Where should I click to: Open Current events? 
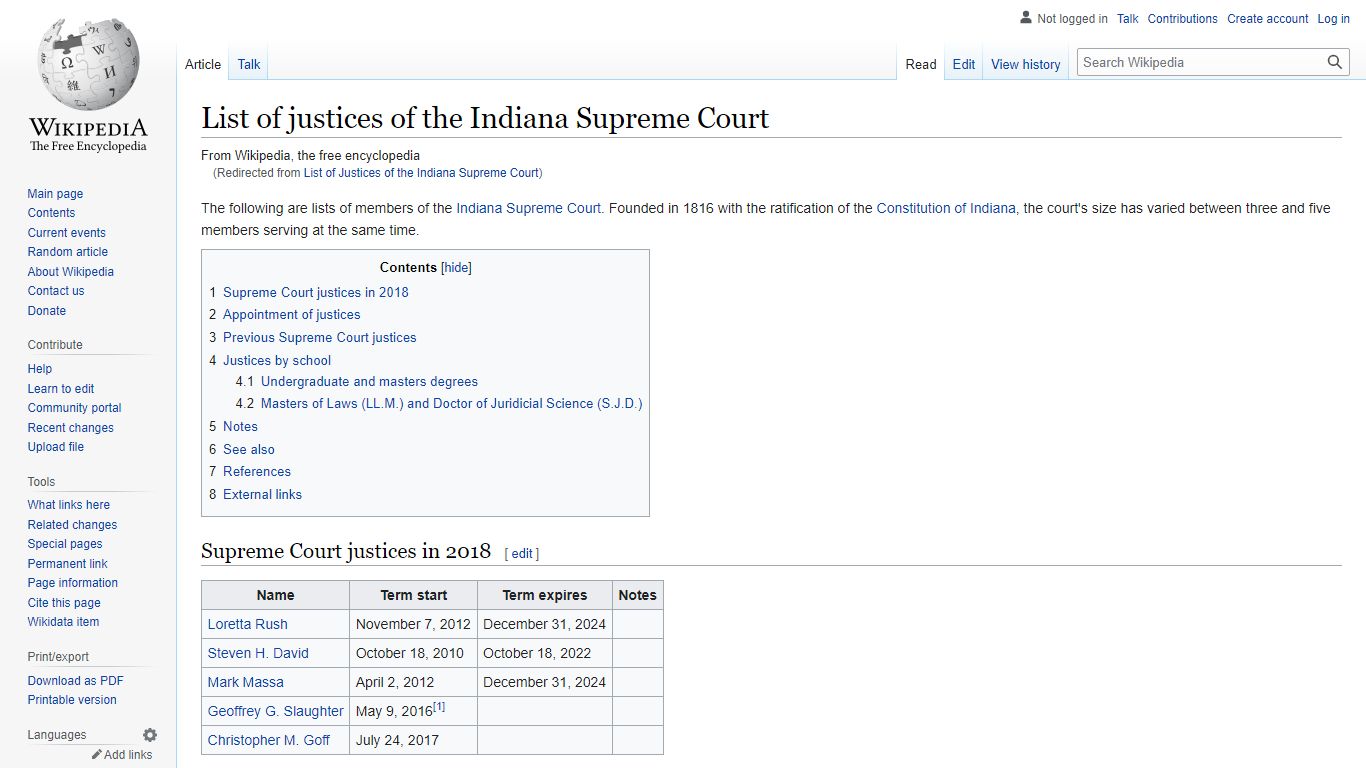click(66, 233)
